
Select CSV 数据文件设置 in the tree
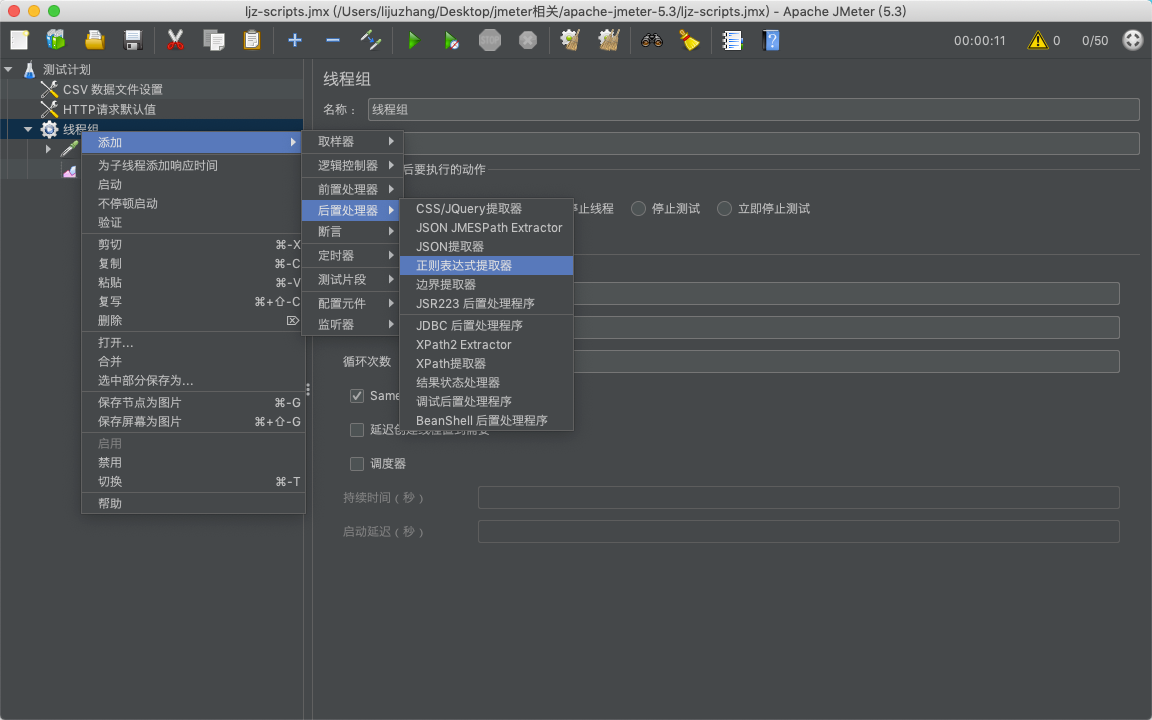(x=112, y=90)
